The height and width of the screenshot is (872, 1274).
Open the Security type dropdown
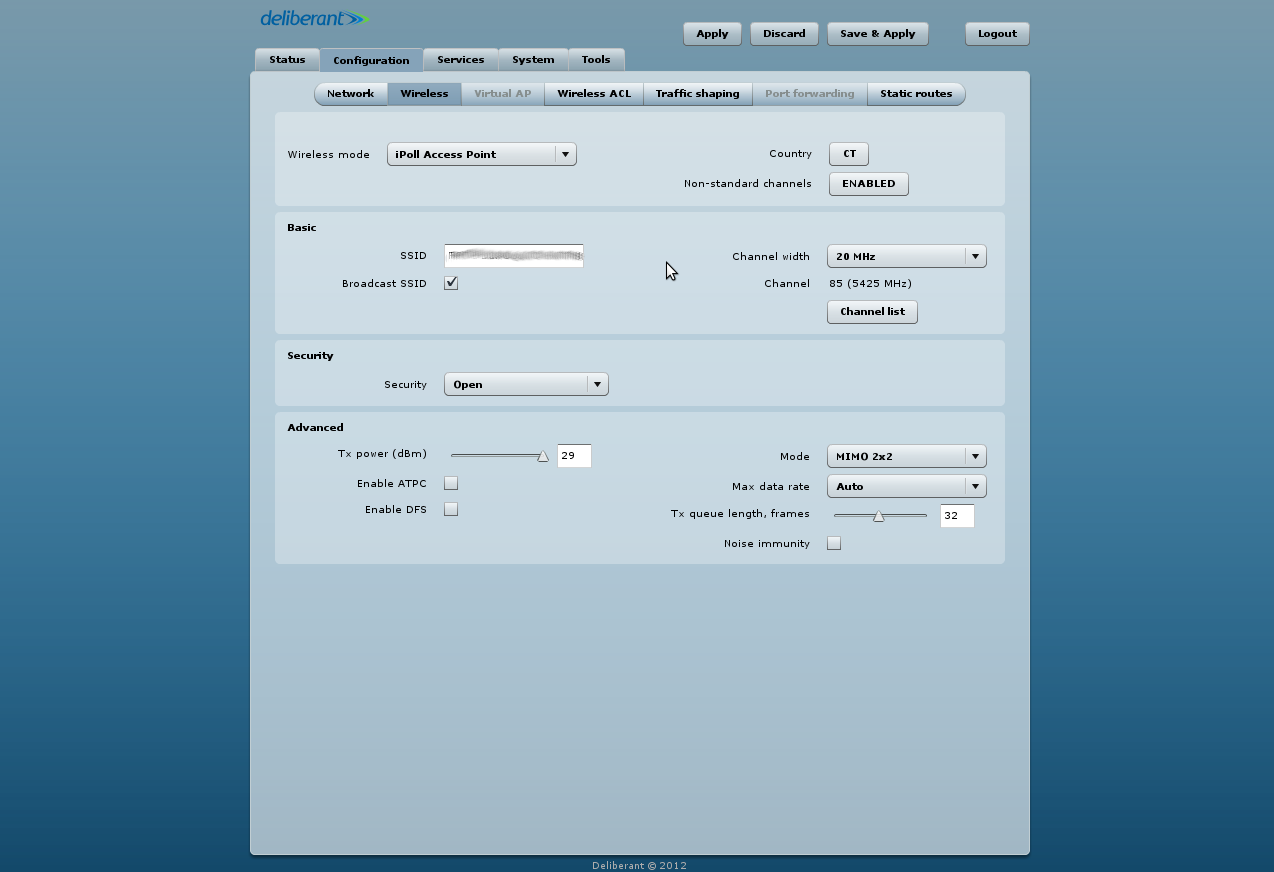(525, 384)
